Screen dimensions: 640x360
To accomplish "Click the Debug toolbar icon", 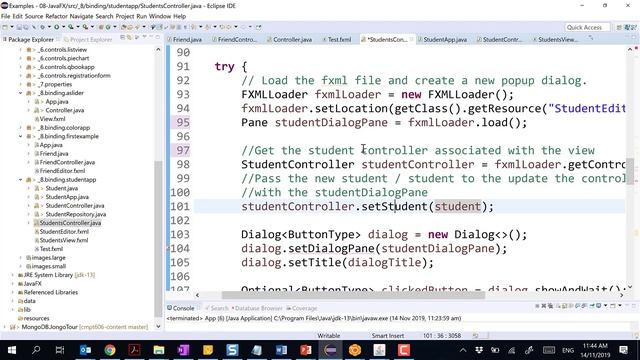I will coord(42,27).
